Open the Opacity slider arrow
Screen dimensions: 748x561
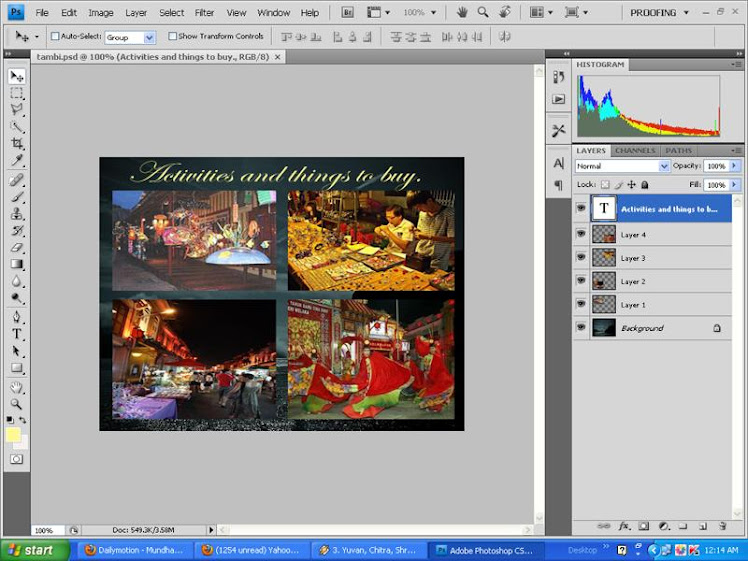pos(734,166)
